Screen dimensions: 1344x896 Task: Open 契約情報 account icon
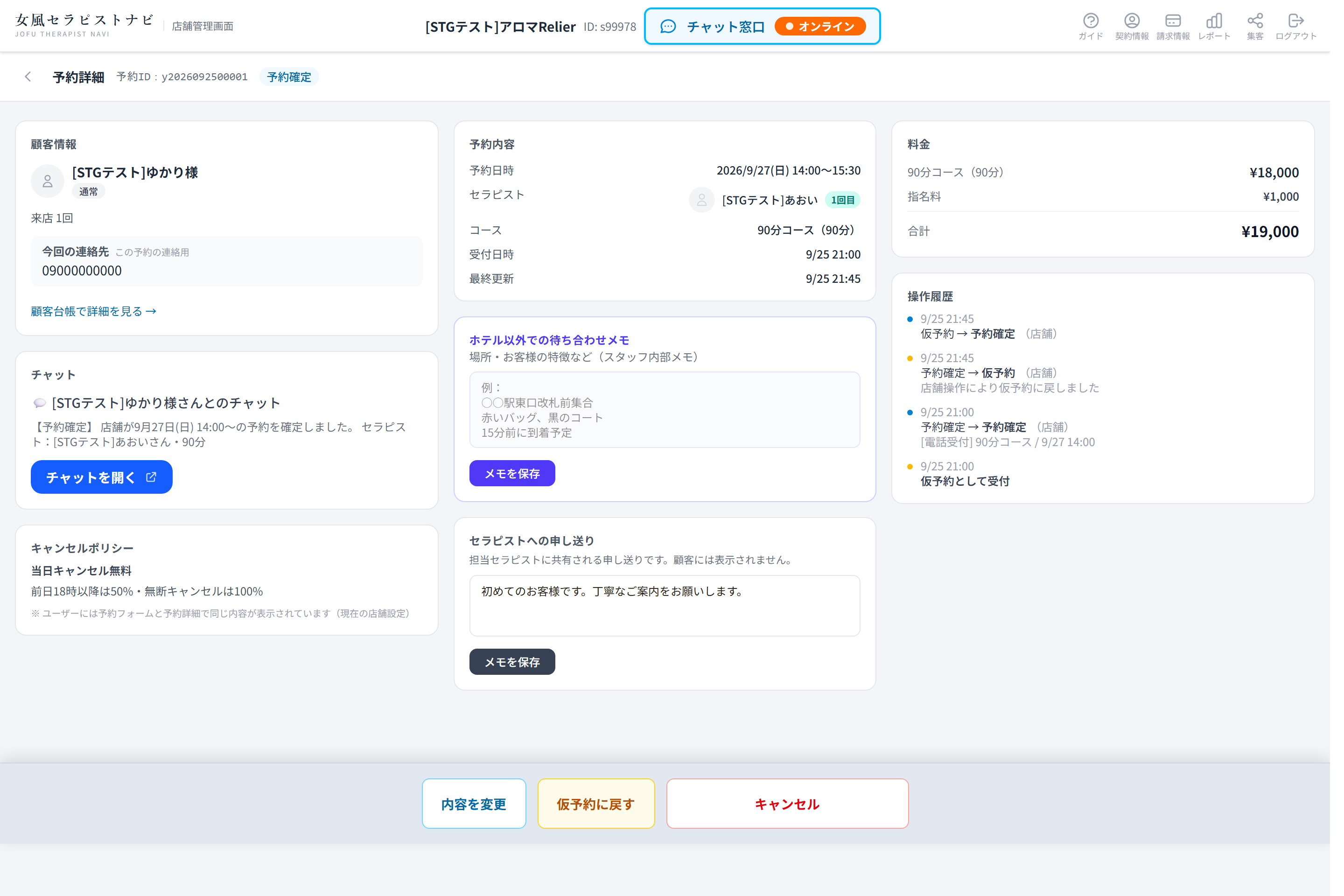(1143, 26)
